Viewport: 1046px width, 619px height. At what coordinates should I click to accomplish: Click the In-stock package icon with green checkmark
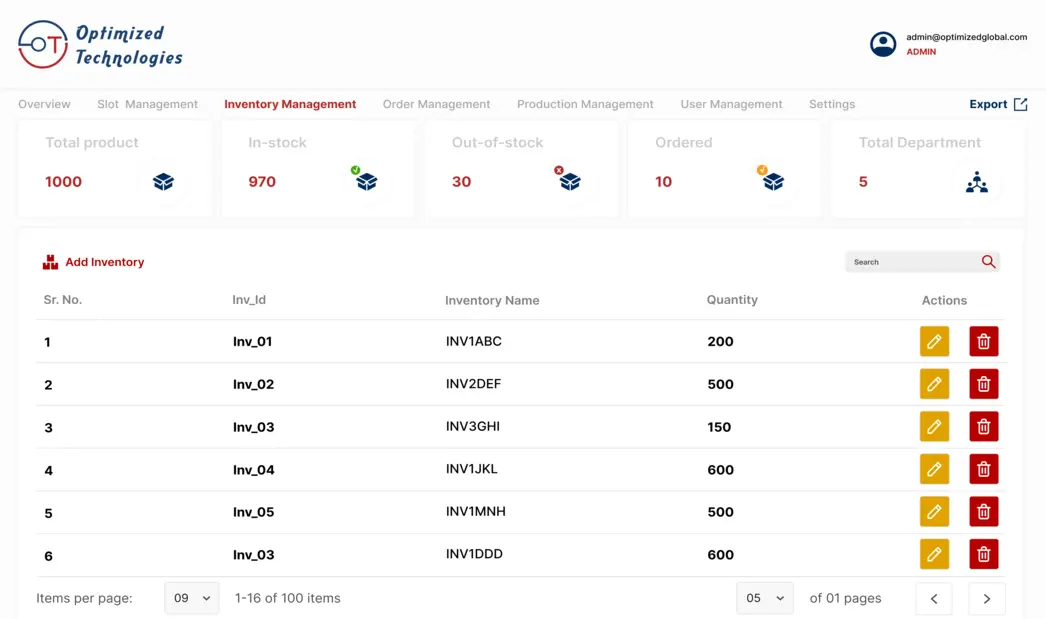tap(366, 181)
